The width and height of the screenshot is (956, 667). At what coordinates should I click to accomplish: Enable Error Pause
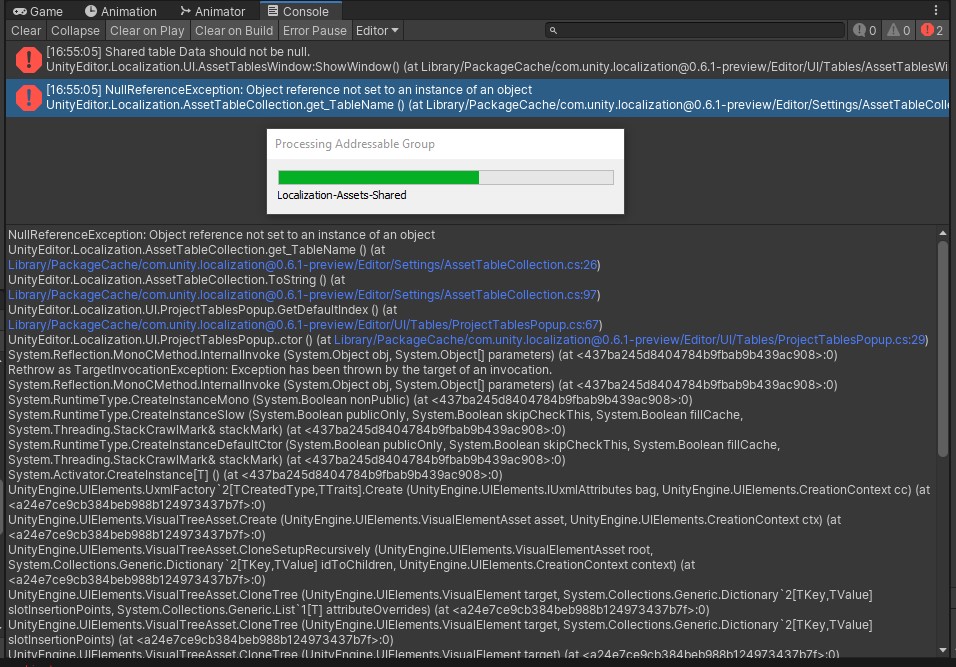point(313,30)
